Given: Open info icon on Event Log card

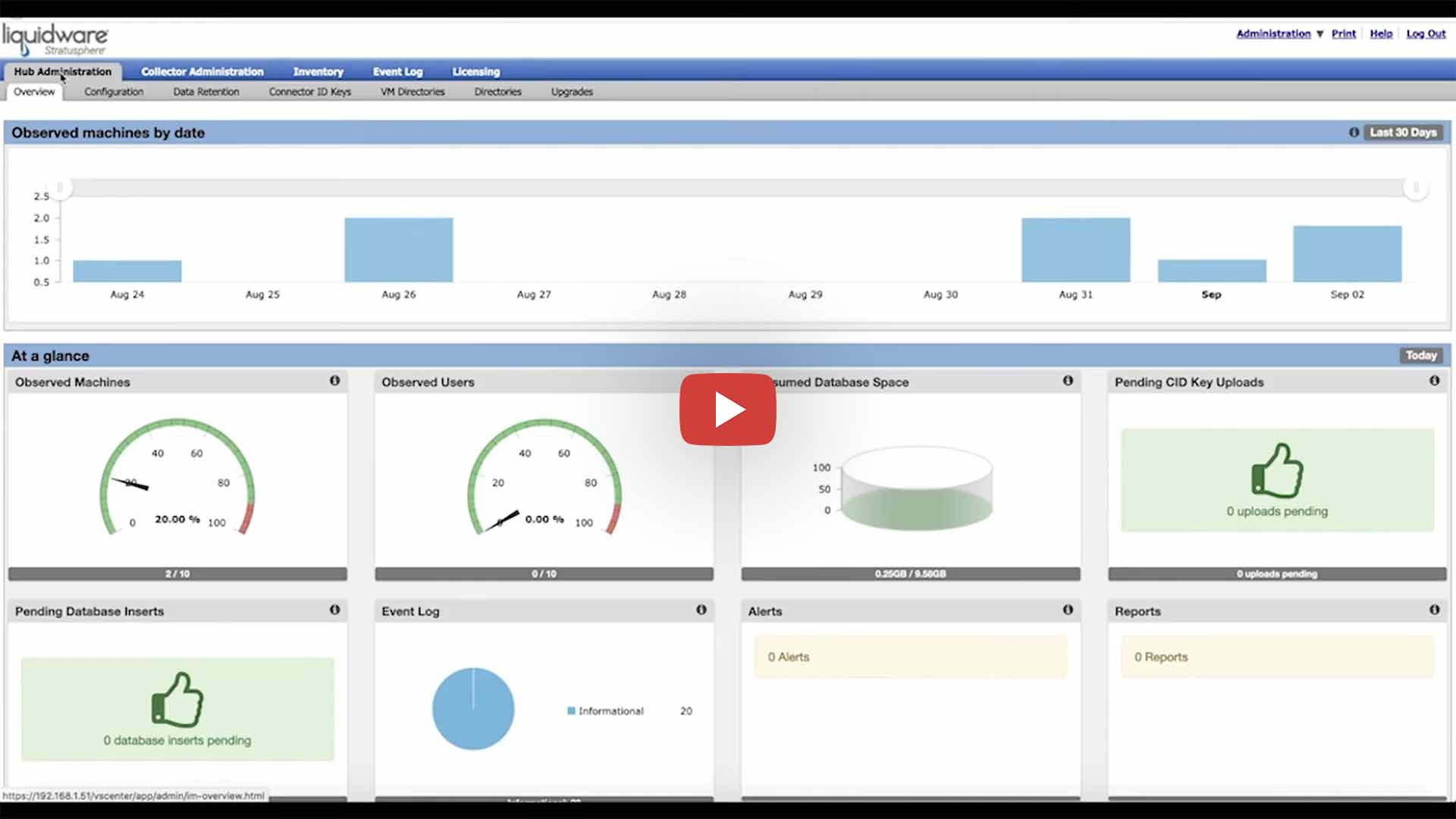Looking at the screenshot, I should click(x=701, y=610).
